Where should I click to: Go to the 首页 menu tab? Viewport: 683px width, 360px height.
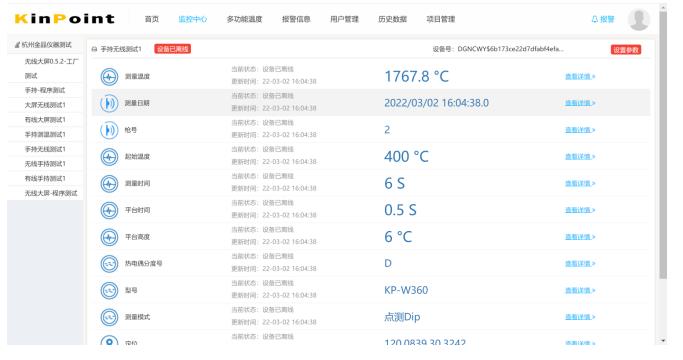pos(152,19)
